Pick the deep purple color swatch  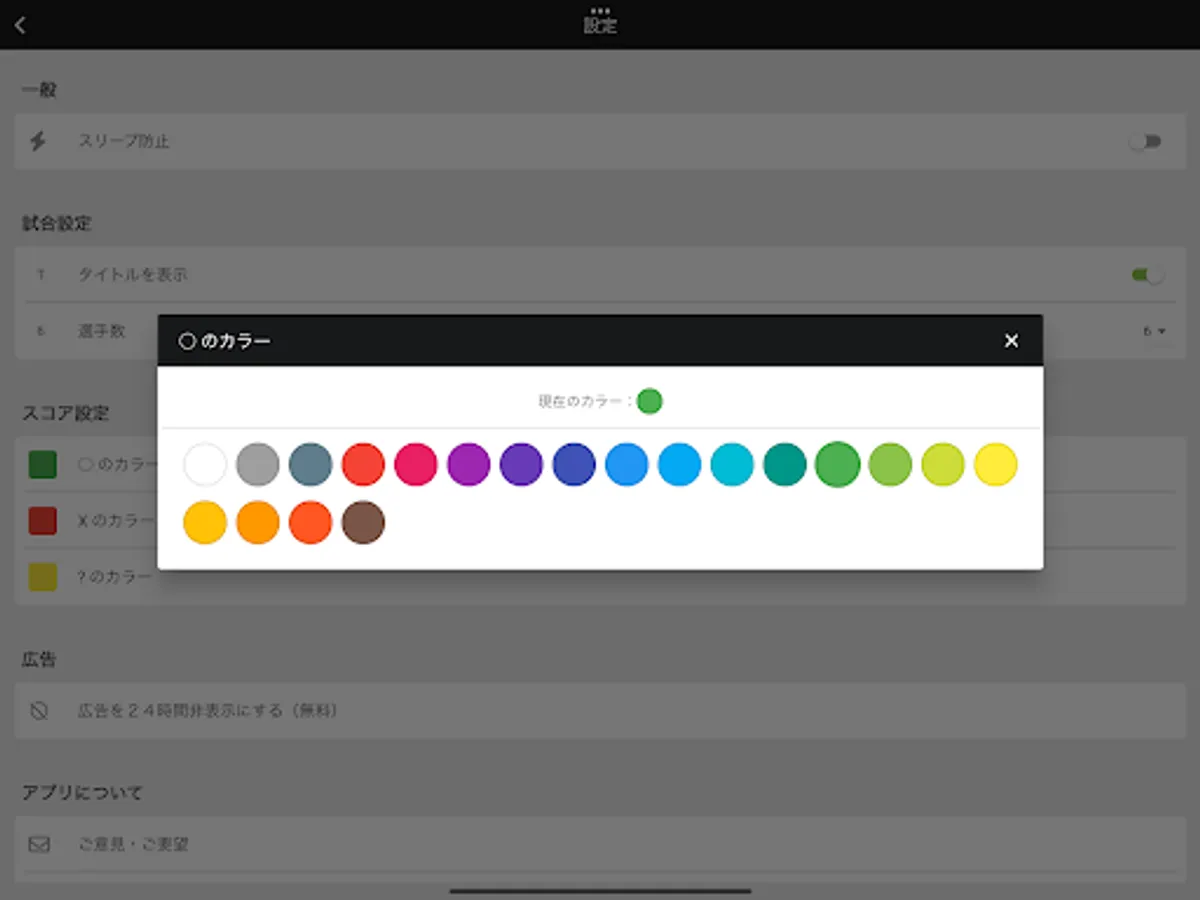521,465
